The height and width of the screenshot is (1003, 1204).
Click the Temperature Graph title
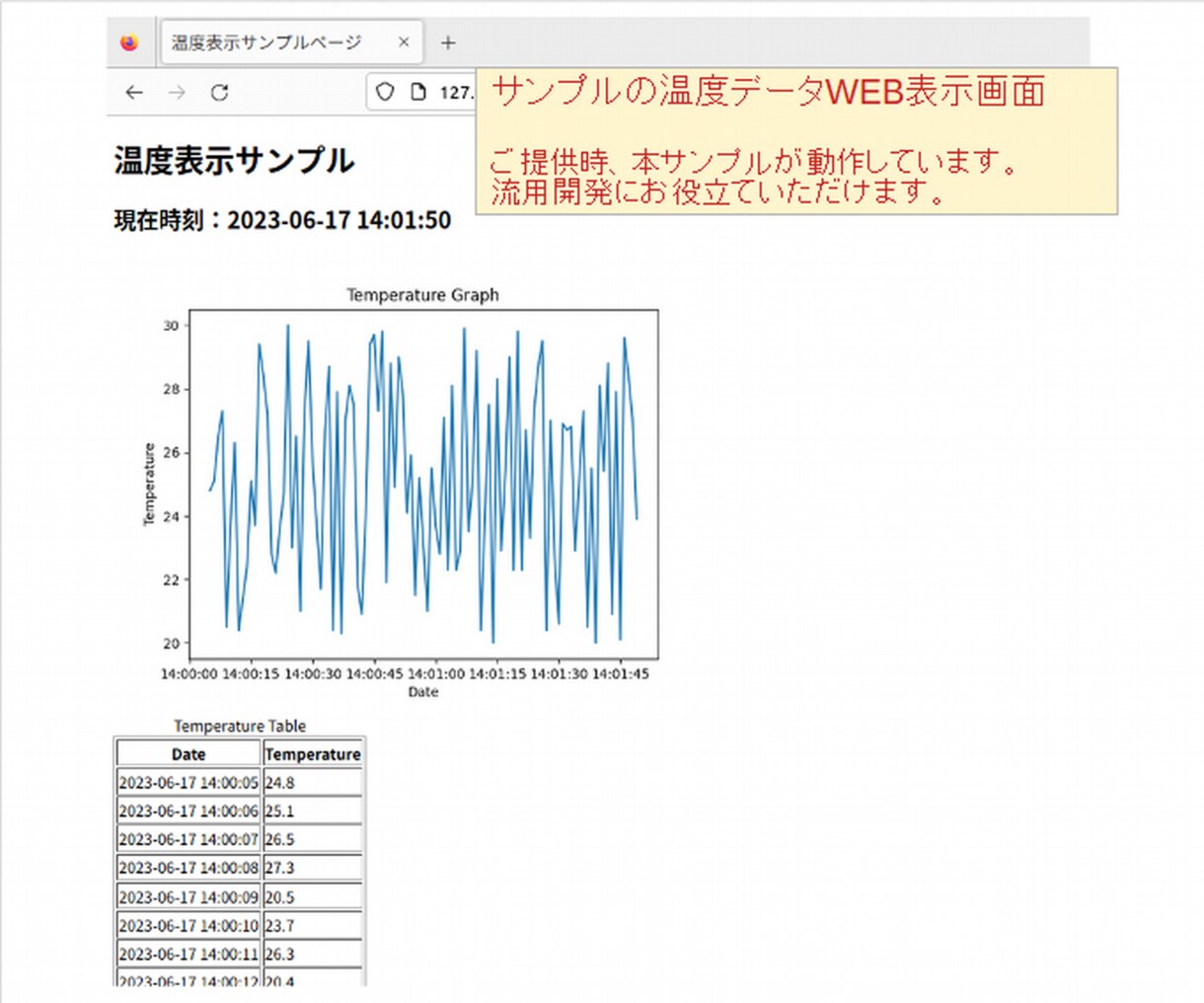(422, 295)
